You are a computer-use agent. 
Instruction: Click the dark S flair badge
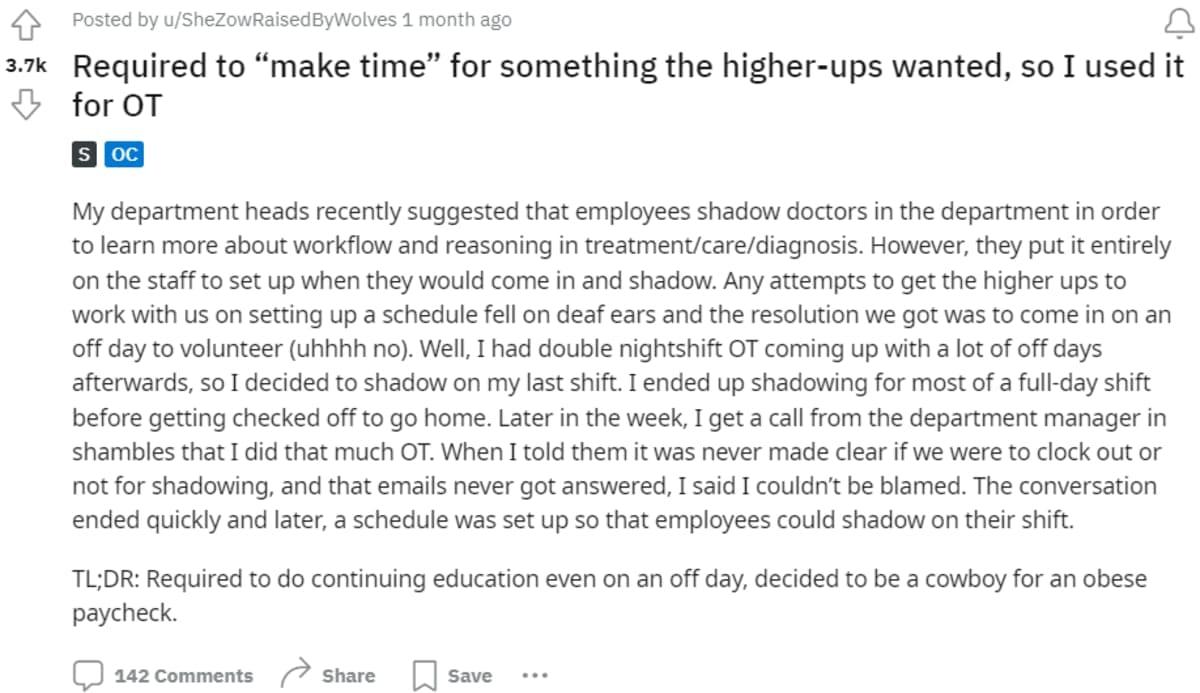[x=84, y=154]
